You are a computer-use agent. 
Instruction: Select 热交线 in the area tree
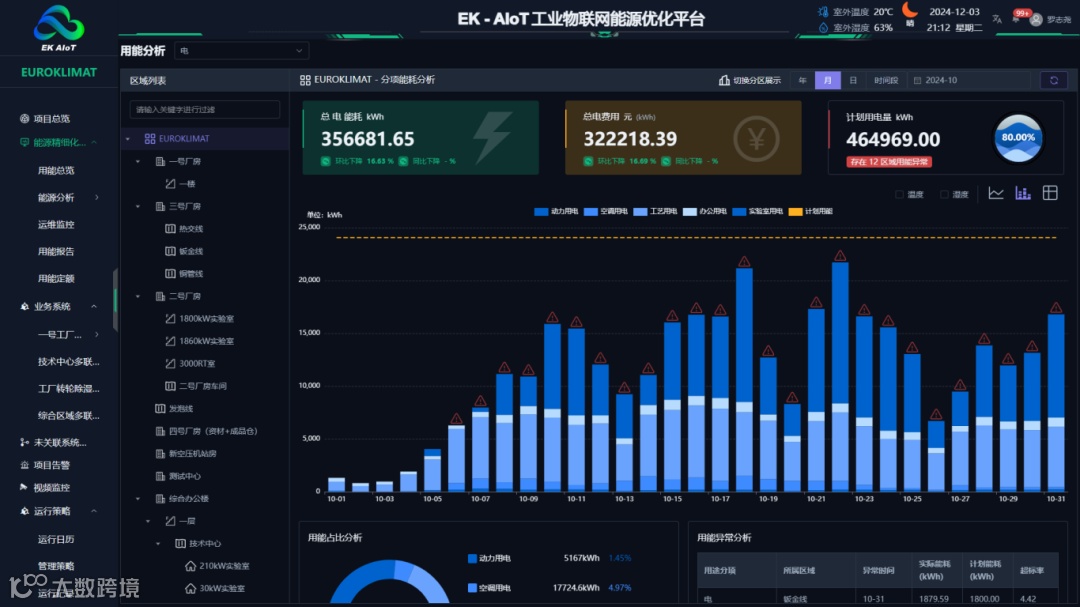tap(185, 229)
